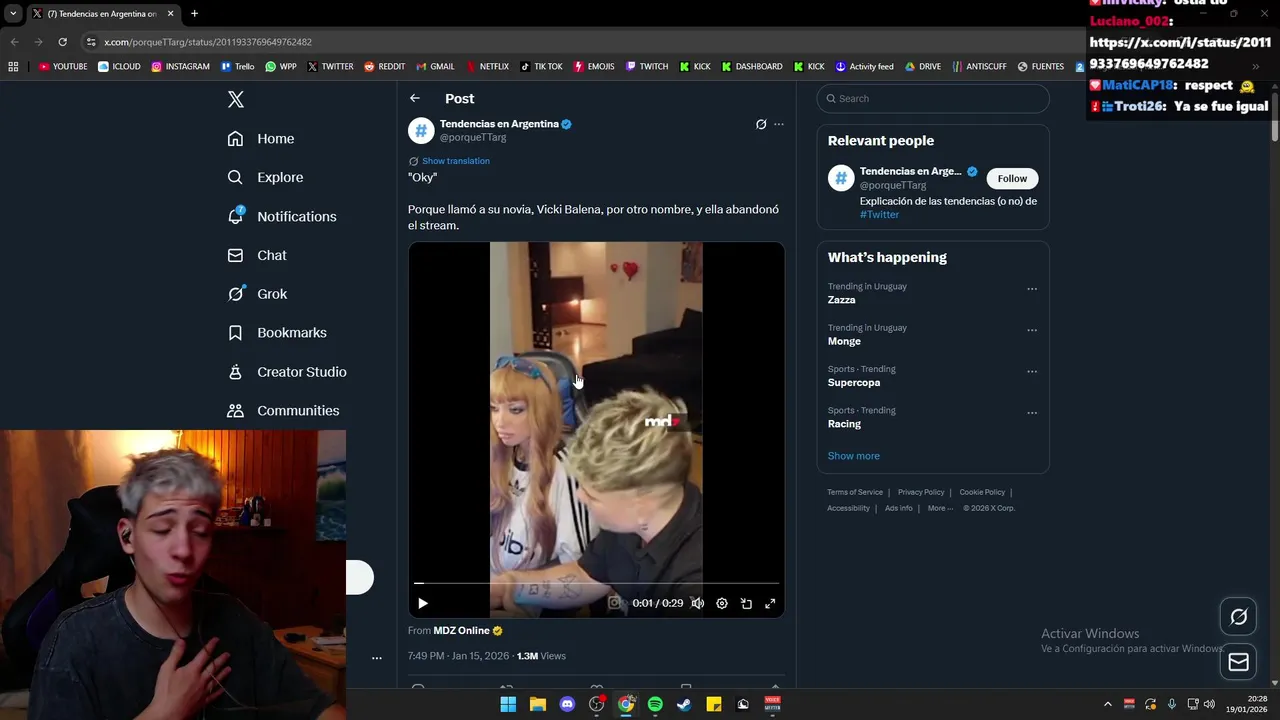Open the YOUTUBE bookmark
The image size is (1280, 720).
point(63,67)
